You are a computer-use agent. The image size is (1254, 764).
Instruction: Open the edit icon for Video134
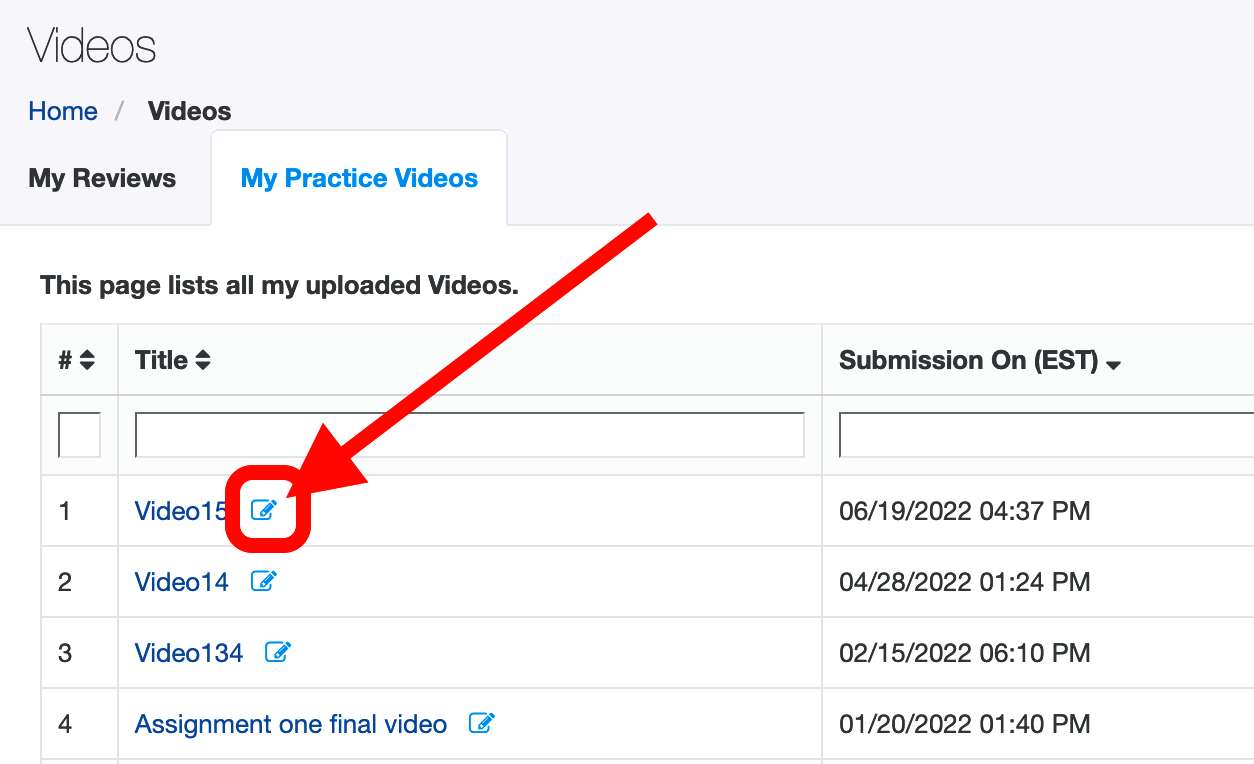coord(277,652)
